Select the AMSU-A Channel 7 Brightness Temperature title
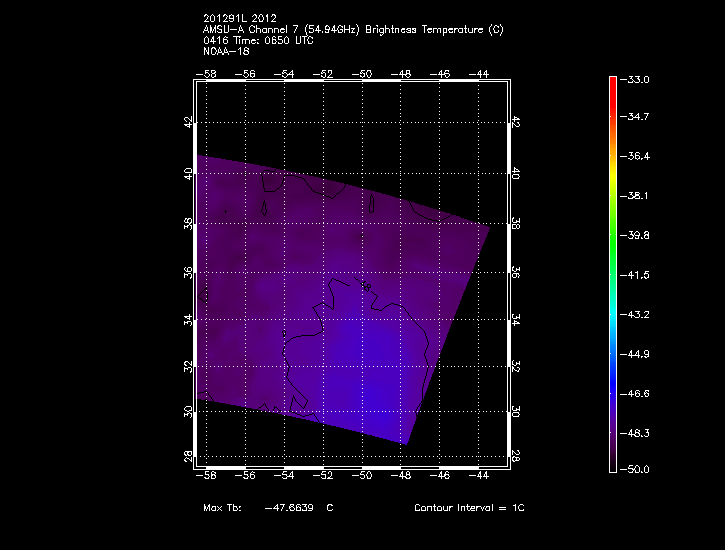This screenshot has width=725, height=550. (353, 30)
